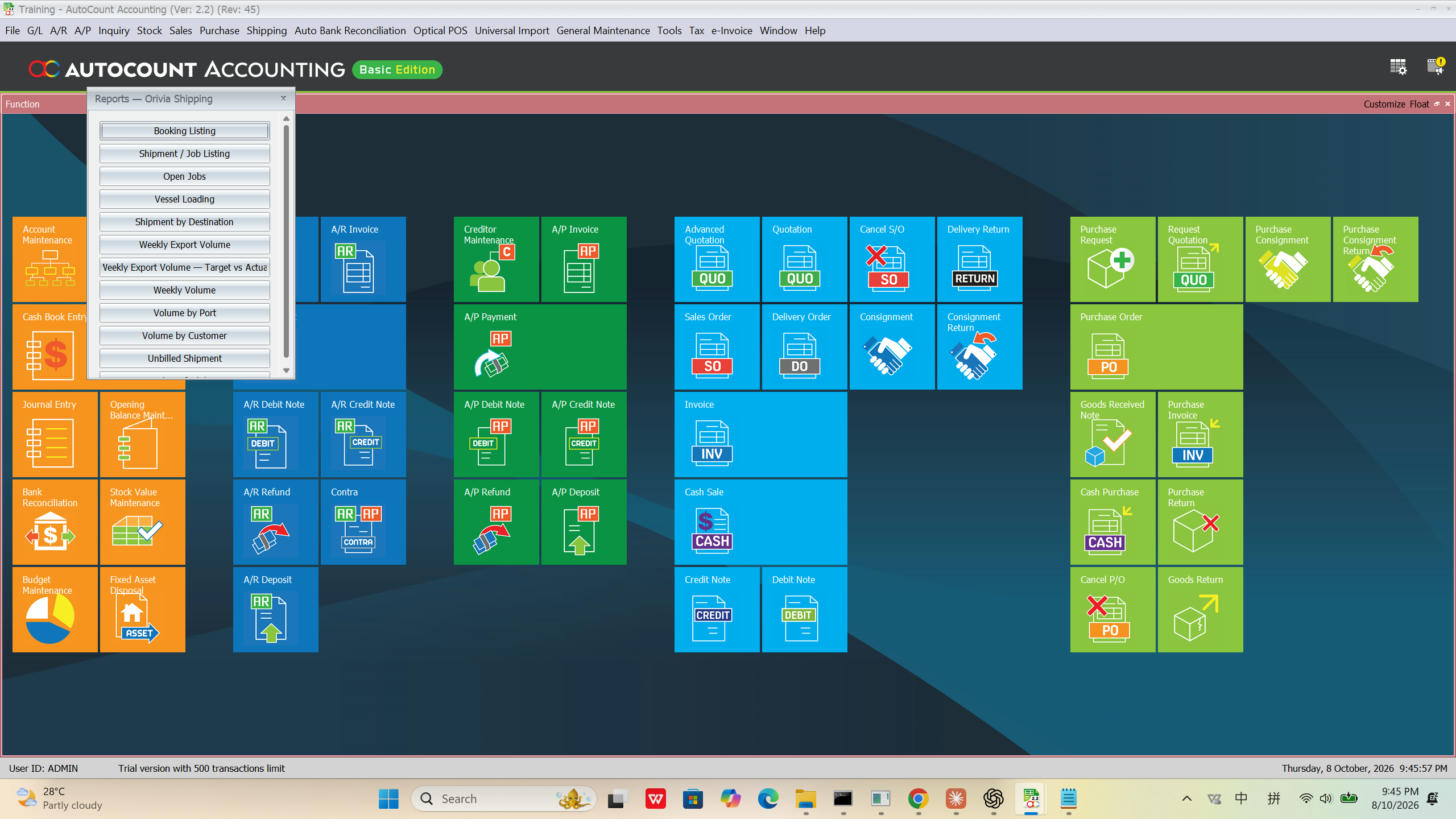Launch the Cancel S/O tile
This screenshot has height=819, width=1456.
892,259
